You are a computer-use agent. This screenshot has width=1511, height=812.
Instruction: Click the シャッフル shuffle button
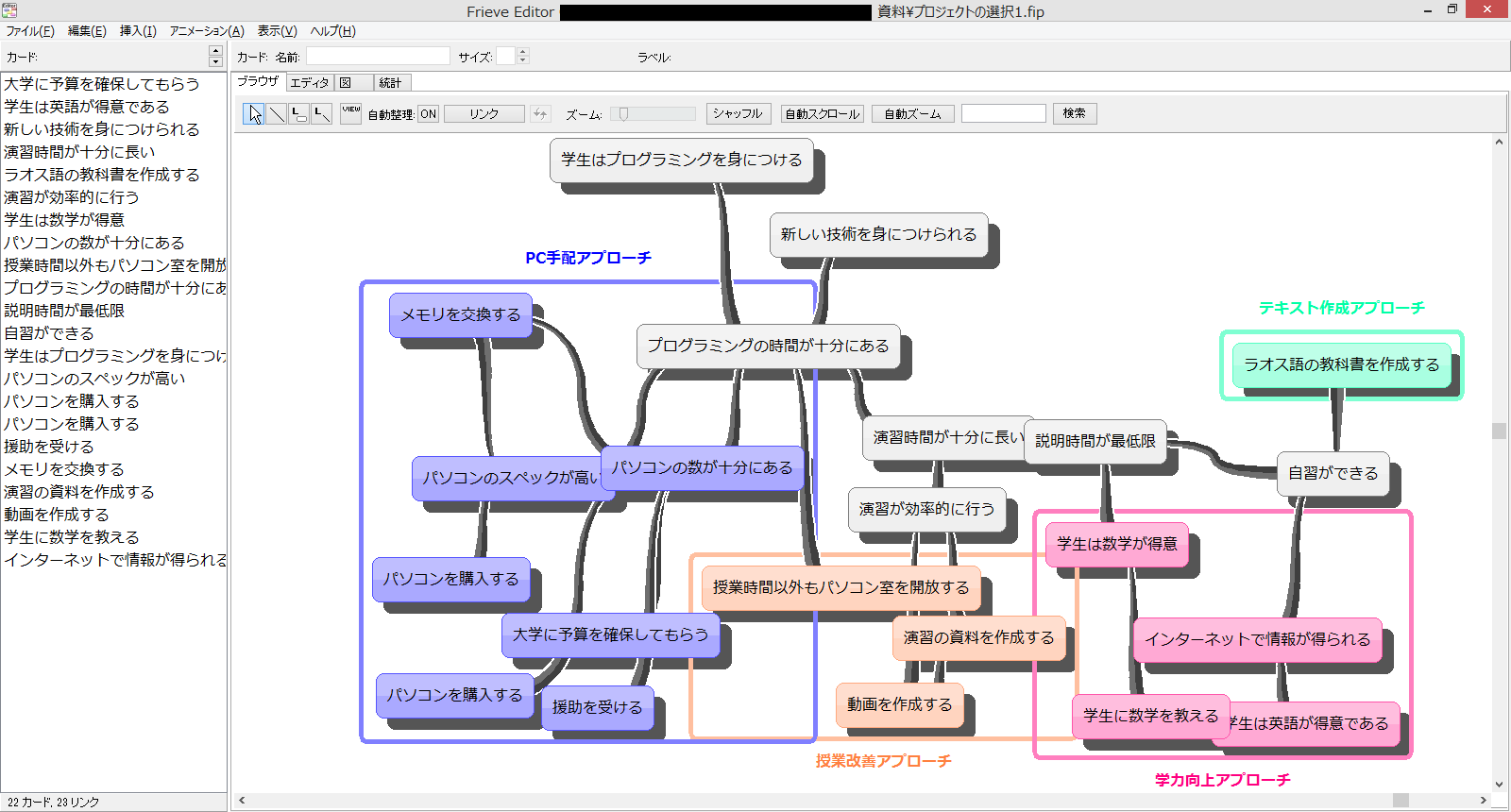tap(739, 113)
